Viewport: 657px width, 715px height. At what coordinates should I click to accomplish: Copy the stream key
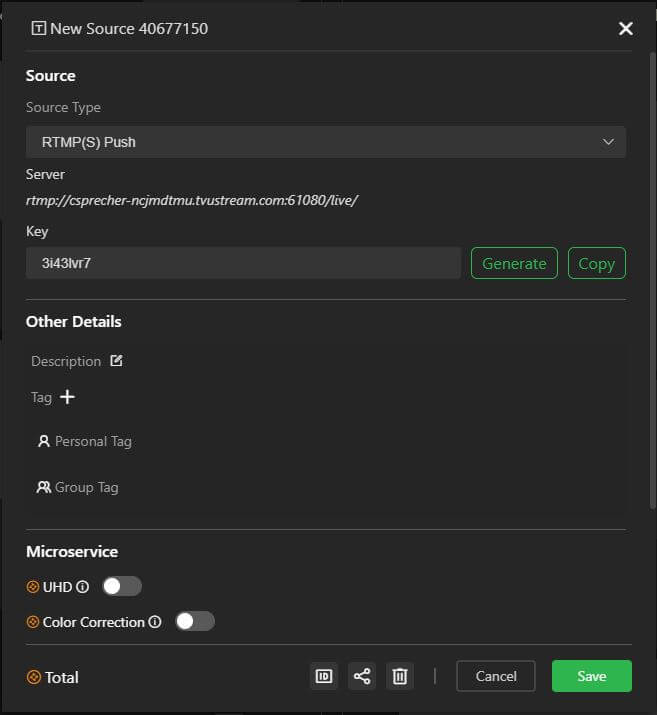[x=596, y=263]
